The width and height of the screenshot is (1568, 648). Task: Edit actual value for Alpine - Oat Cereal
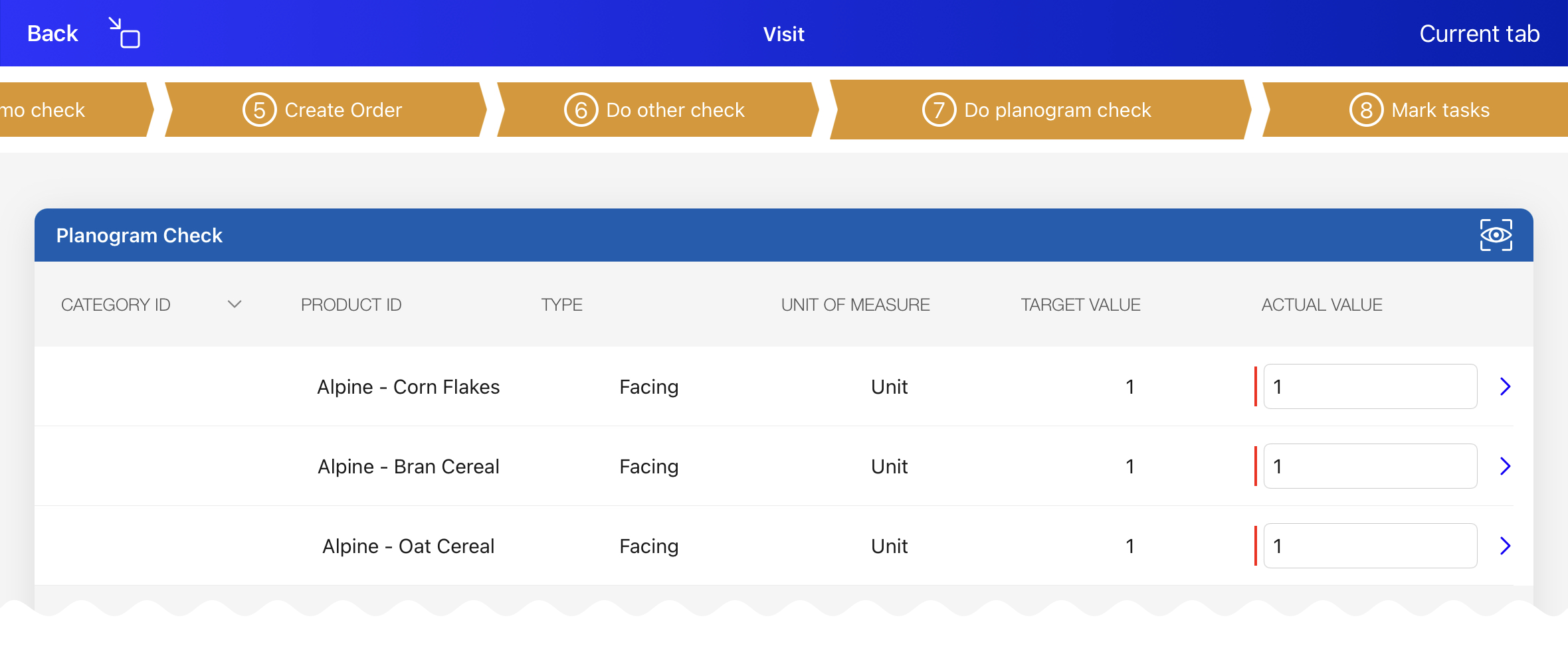pyautogui.click(x=1370, y=546)
